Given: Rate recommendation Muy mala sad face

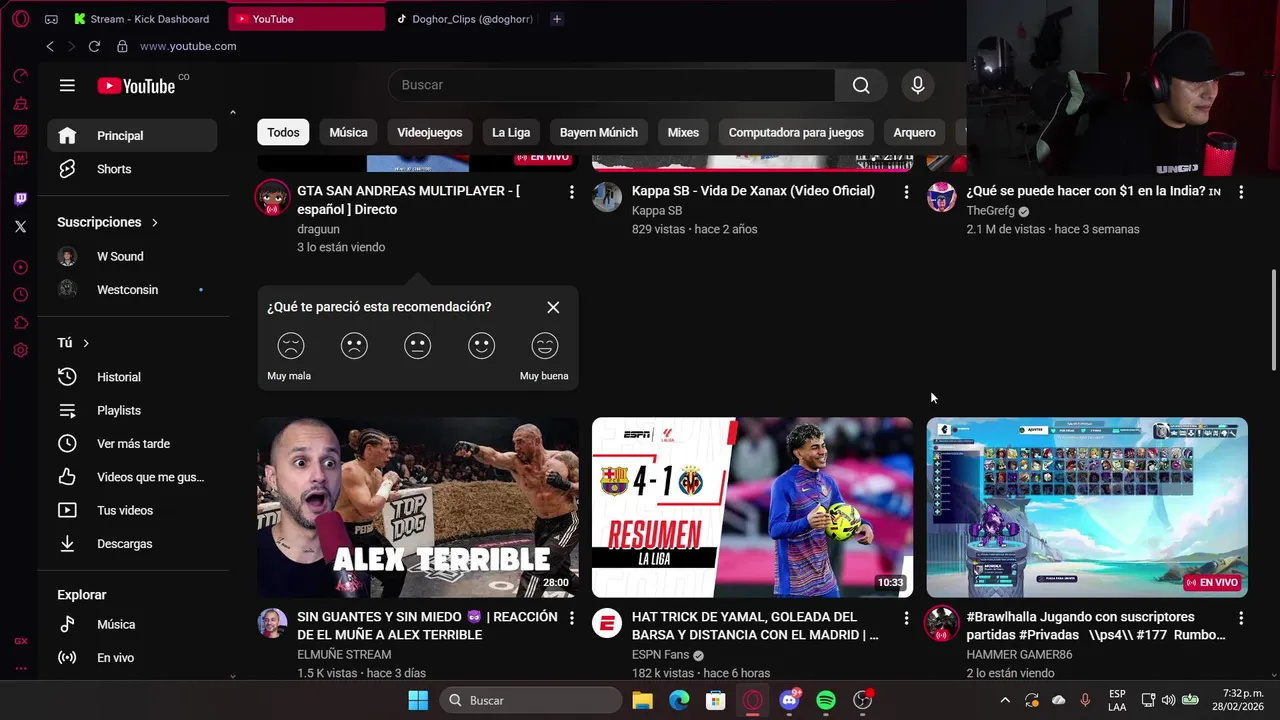Looking at the screenshot, I should (x=290, y=346).
